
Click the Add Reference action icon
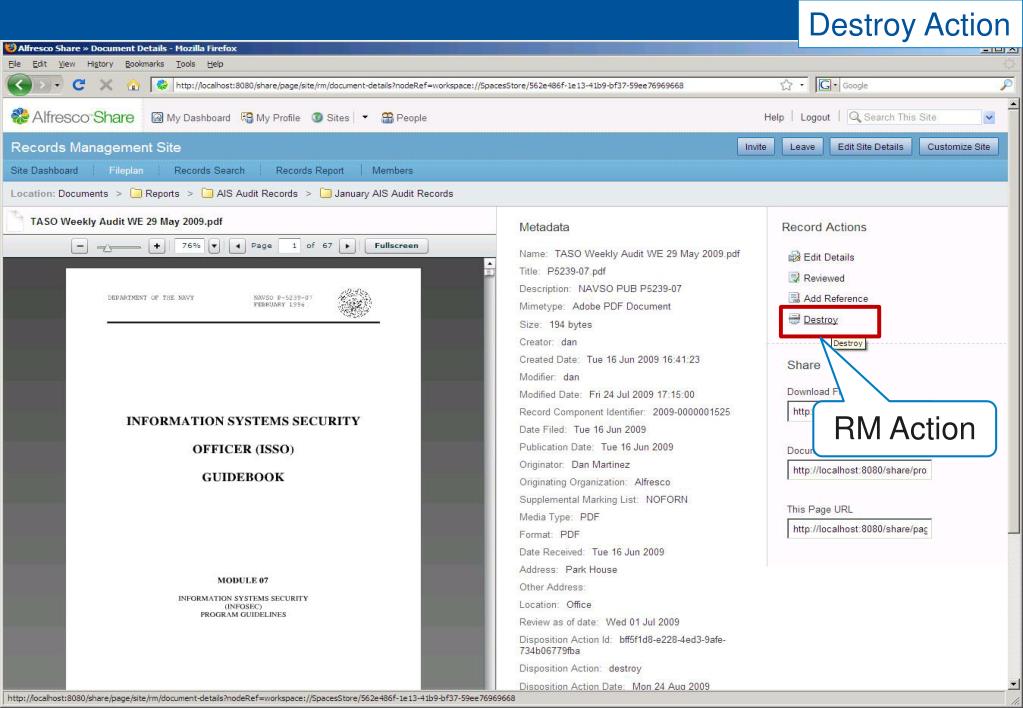click(x=794, y=298)
